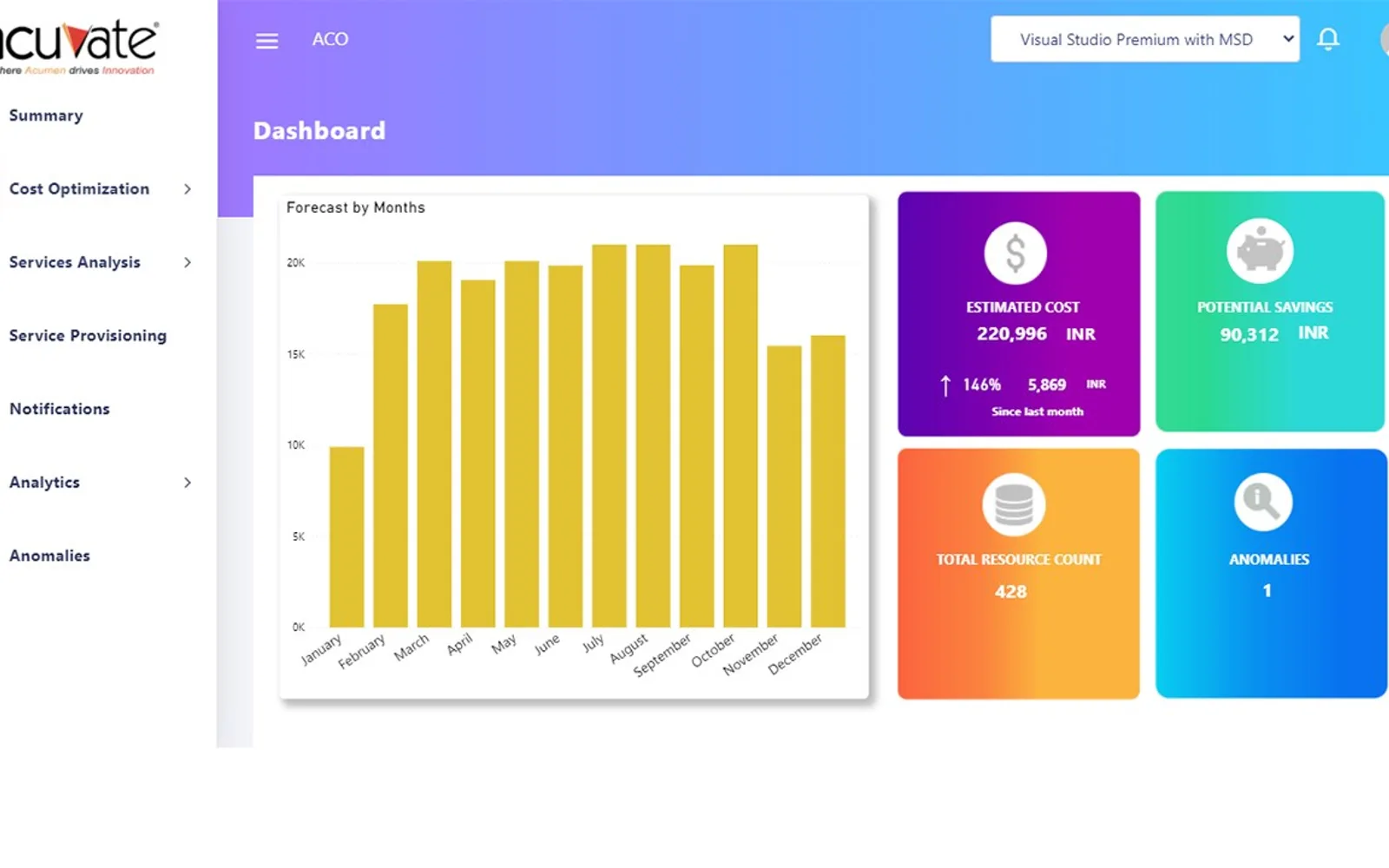Open the Visual Studio Premium with MSD dropdown
This screenshot has height=868, width=1389.
coord(1145,39)
